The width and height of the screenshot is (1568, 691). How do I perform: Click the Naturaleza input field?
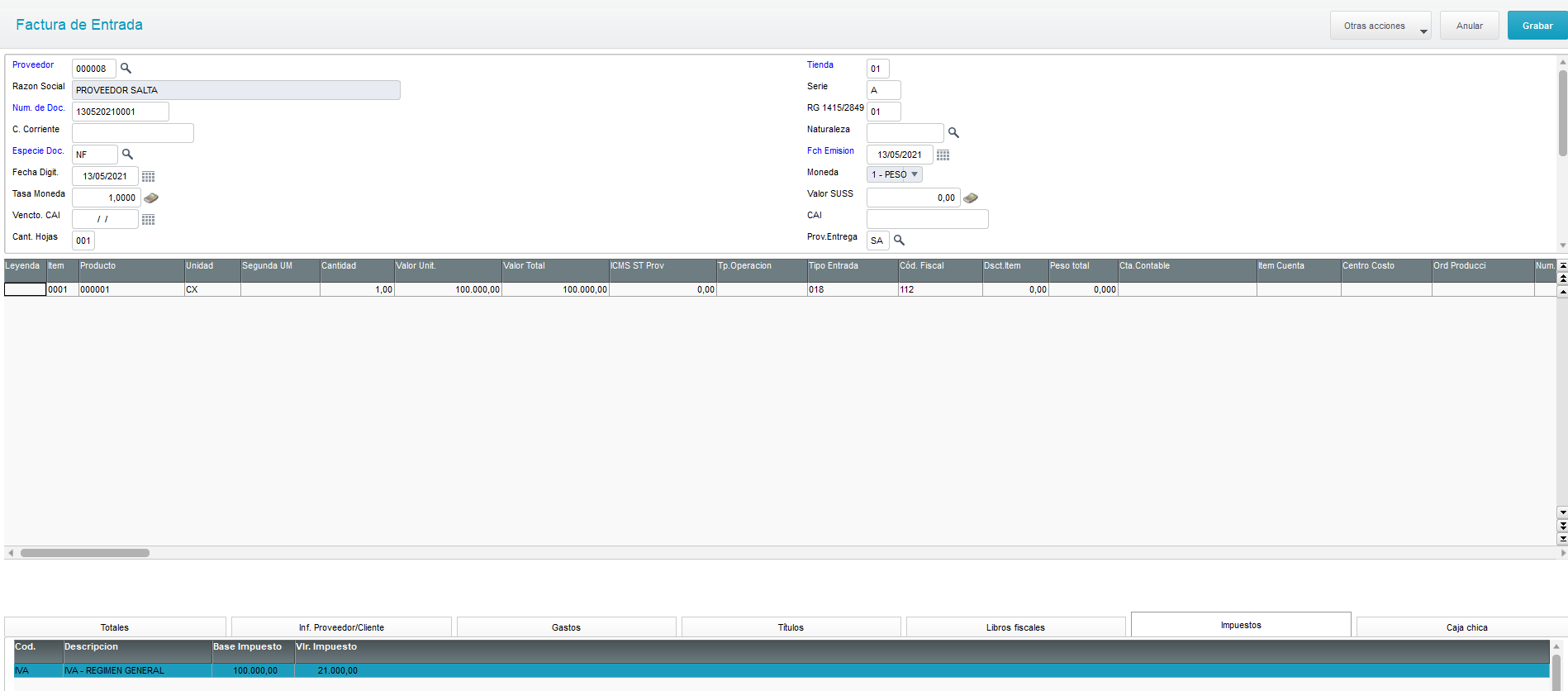point(905,133)
